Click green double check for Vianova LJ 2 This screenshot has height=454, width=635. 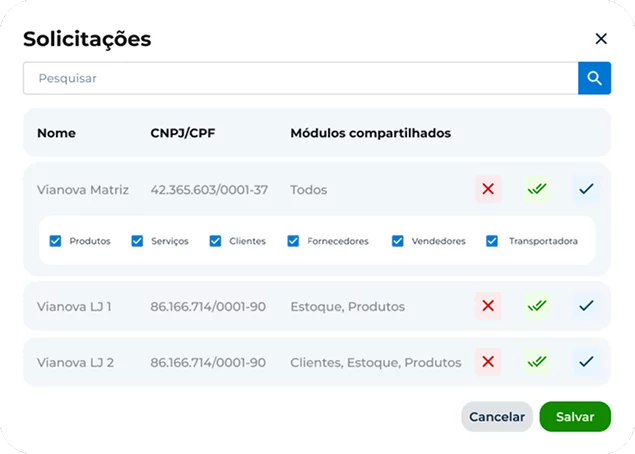pos(537,362)
